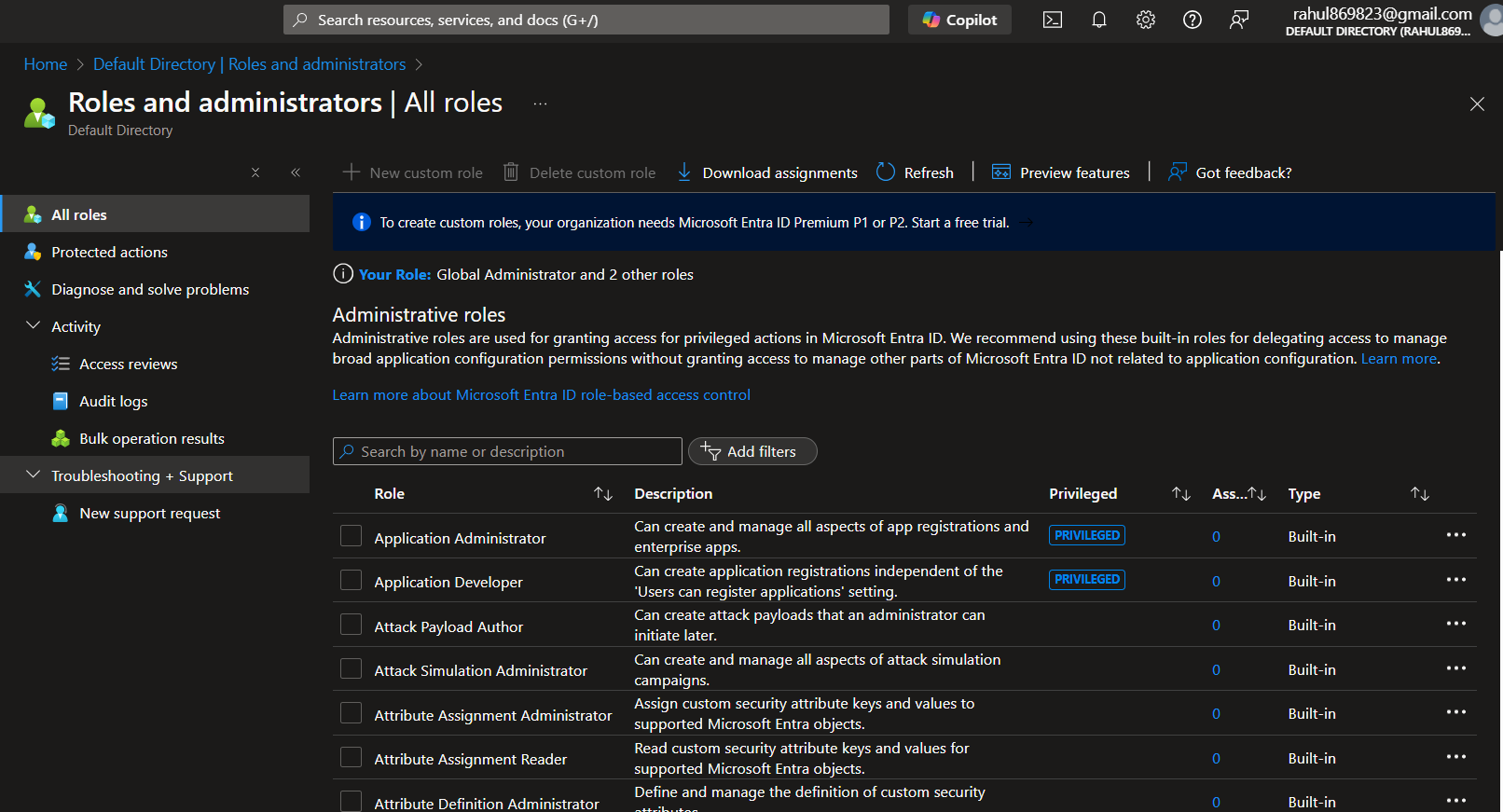Clear the sidebar search with X icon
Image resolution: width=1503 pixels, height=812 pixels.
tap(255, 172)
